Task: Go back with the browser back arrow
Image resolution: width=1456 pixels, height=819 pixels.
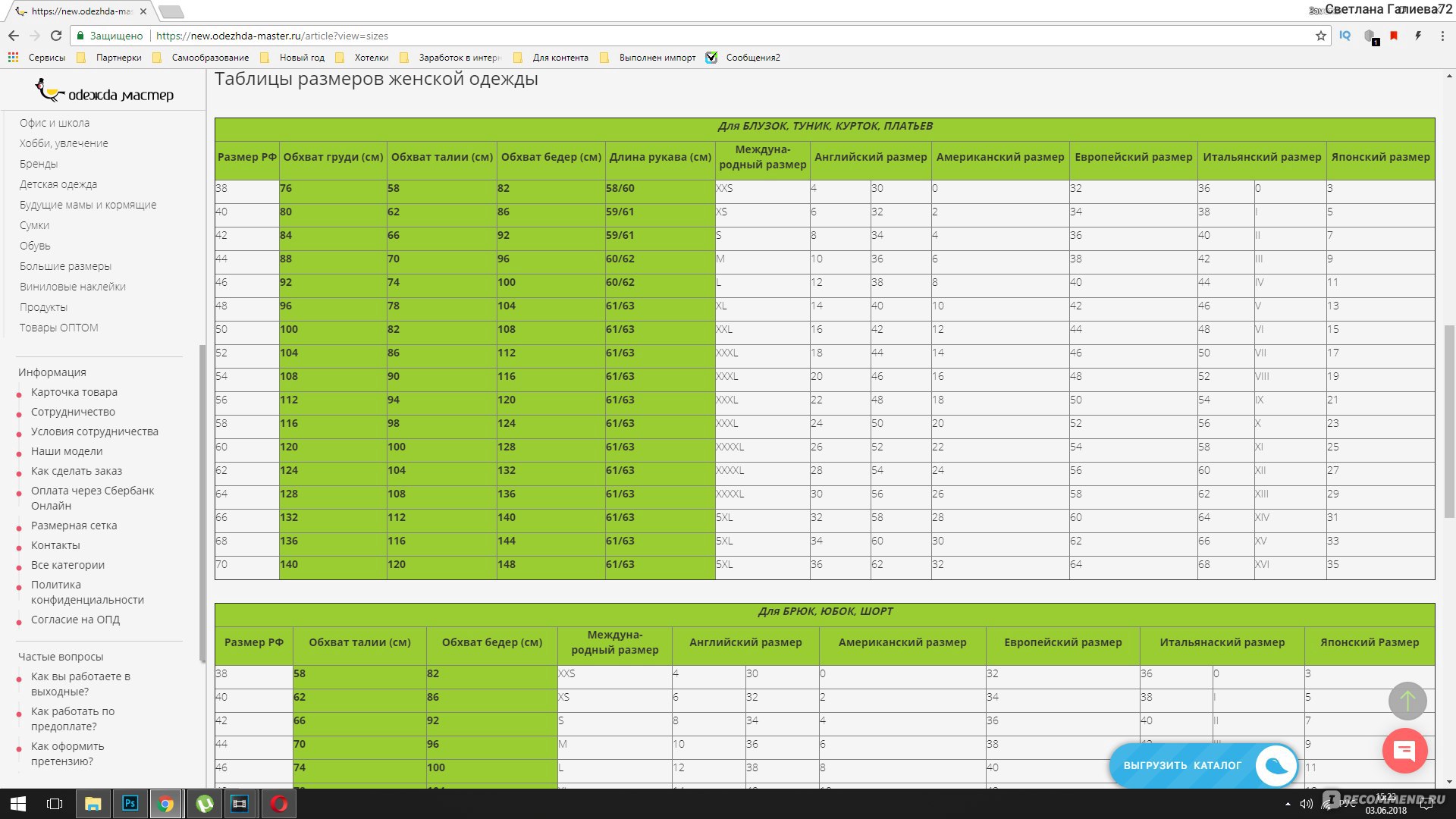Action: [14, 36]
